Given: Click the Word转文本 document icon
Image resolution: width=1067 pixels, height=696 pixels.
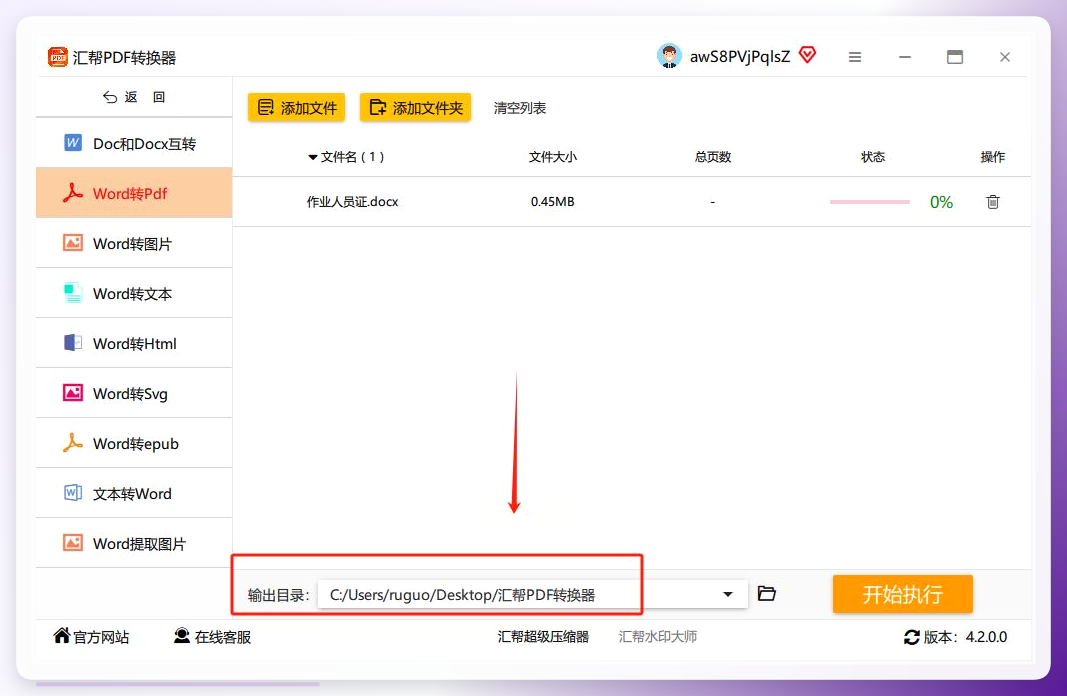Looking at the screenshot, I should [x=73, y=293].
